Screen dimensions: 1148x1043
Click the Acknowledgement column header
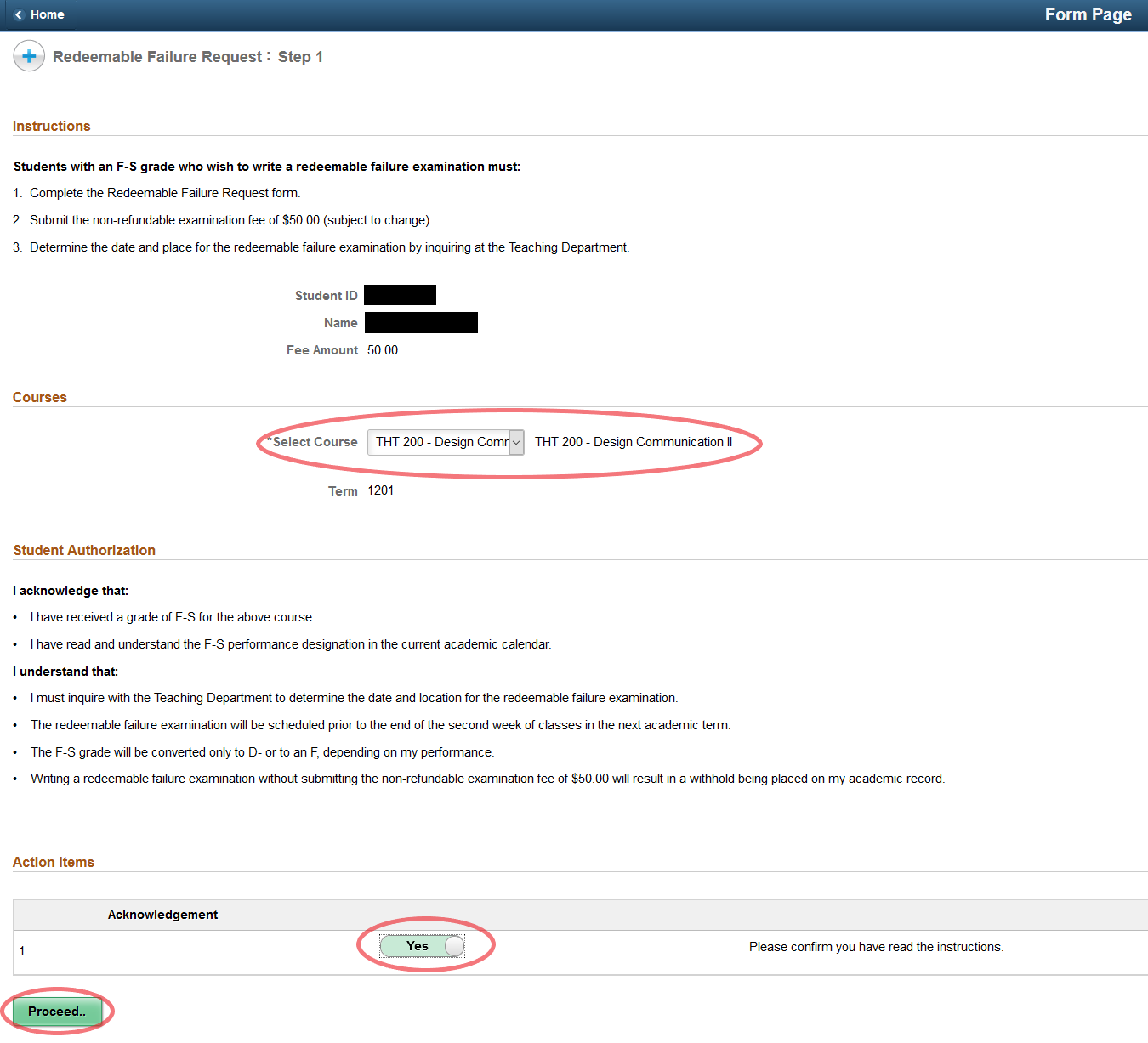coord(162,915)
